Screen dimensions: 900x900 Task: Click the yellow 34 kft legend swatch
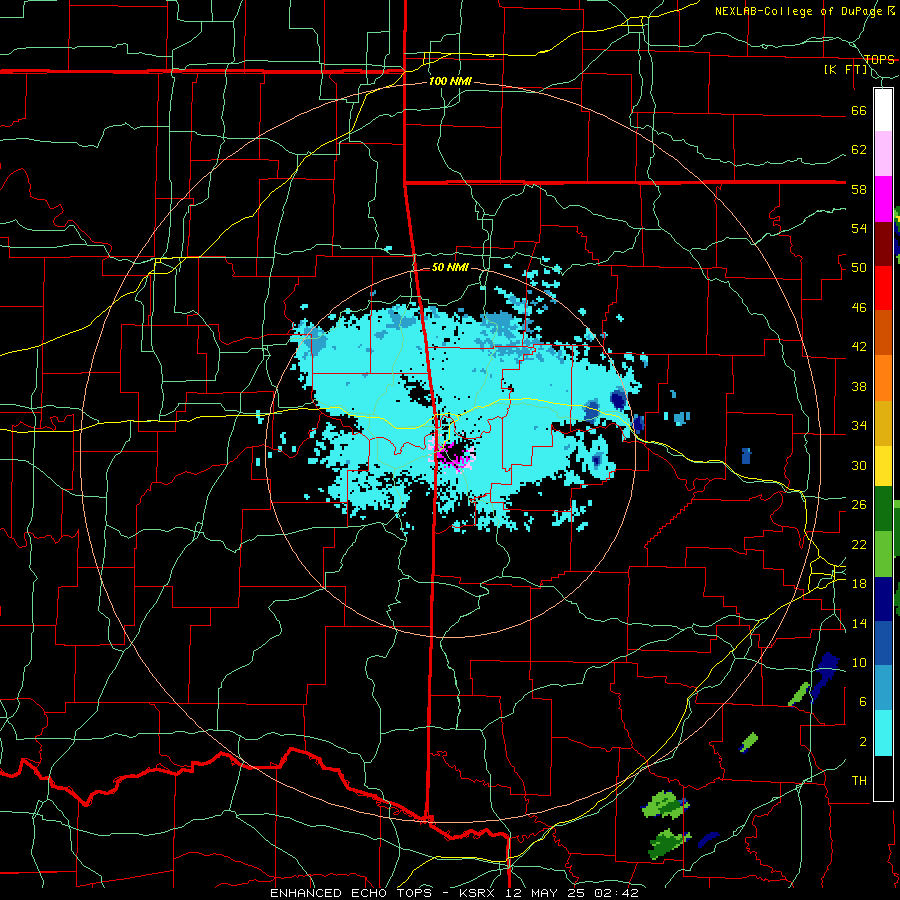pyautogui.click(x=883, y=466)
